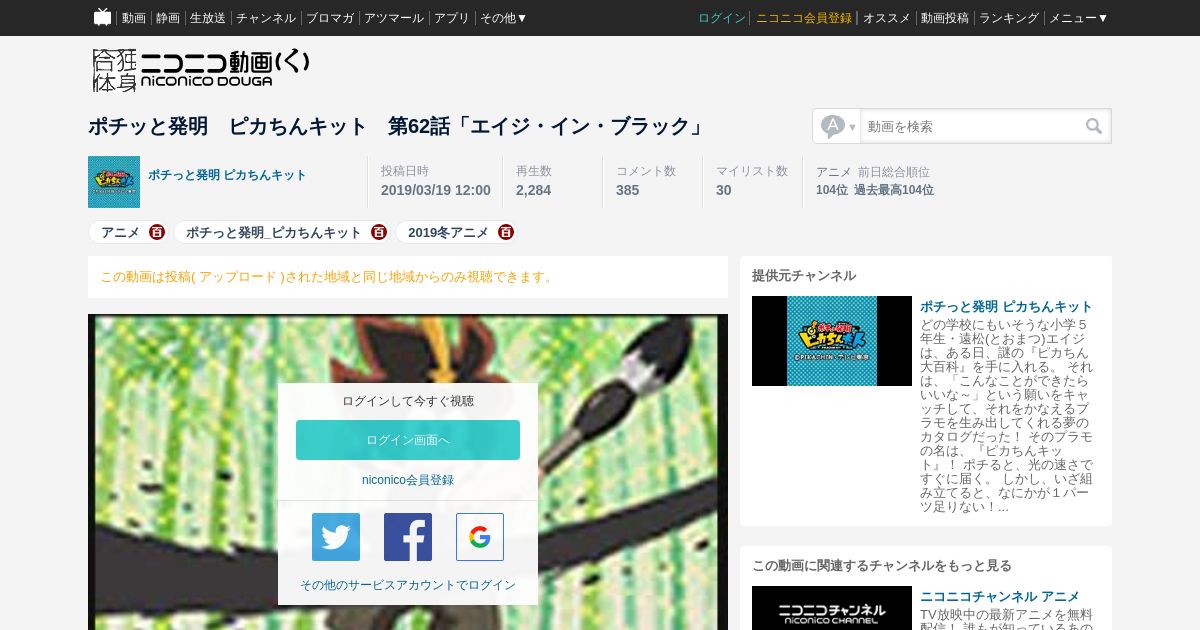
Task: Click the Niconico TV icon in top bar
Action: pos(102,17)
